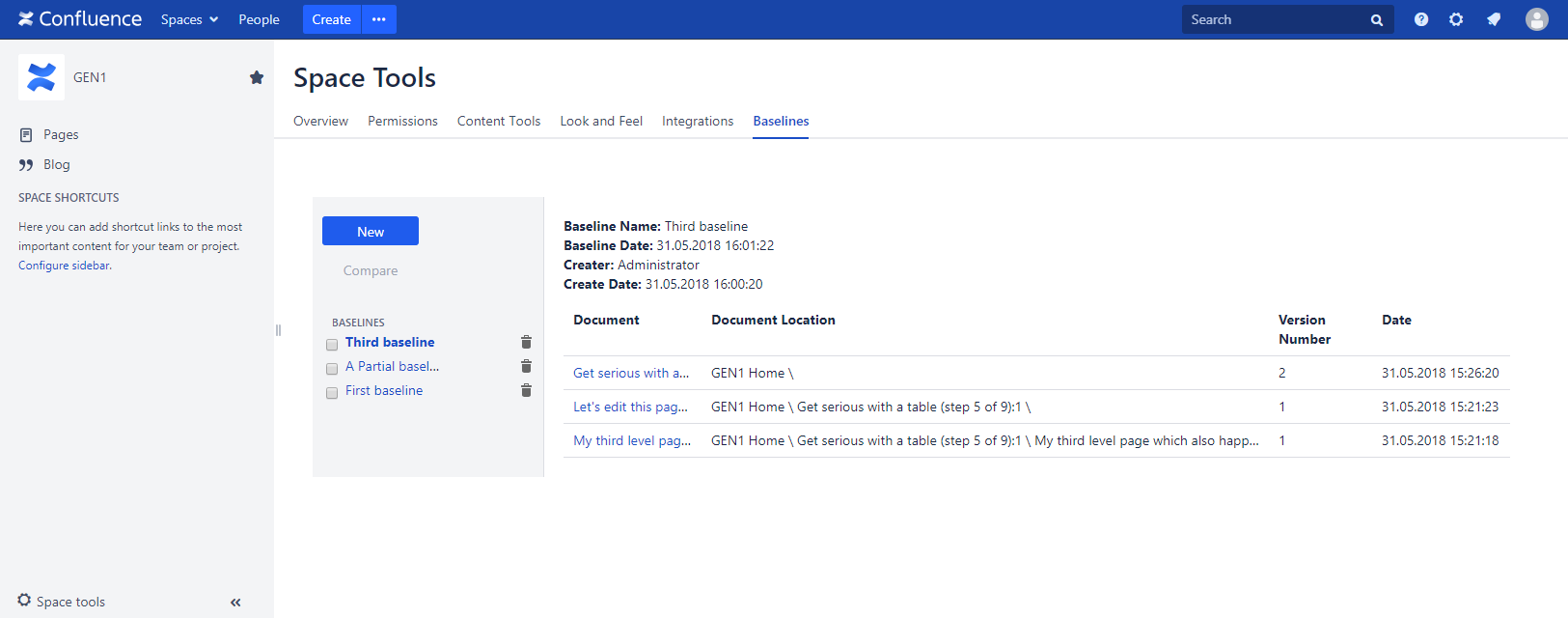1568x618 pixels.
Task: Open the help question mark menu
Action: [x=1421, y=19]
